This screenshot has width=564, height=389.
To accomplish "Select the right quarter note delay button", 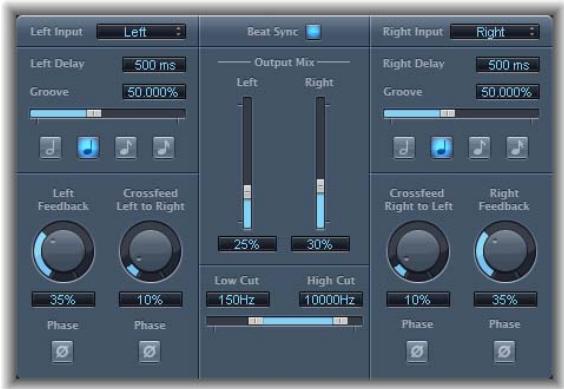I will click(442, 147).
